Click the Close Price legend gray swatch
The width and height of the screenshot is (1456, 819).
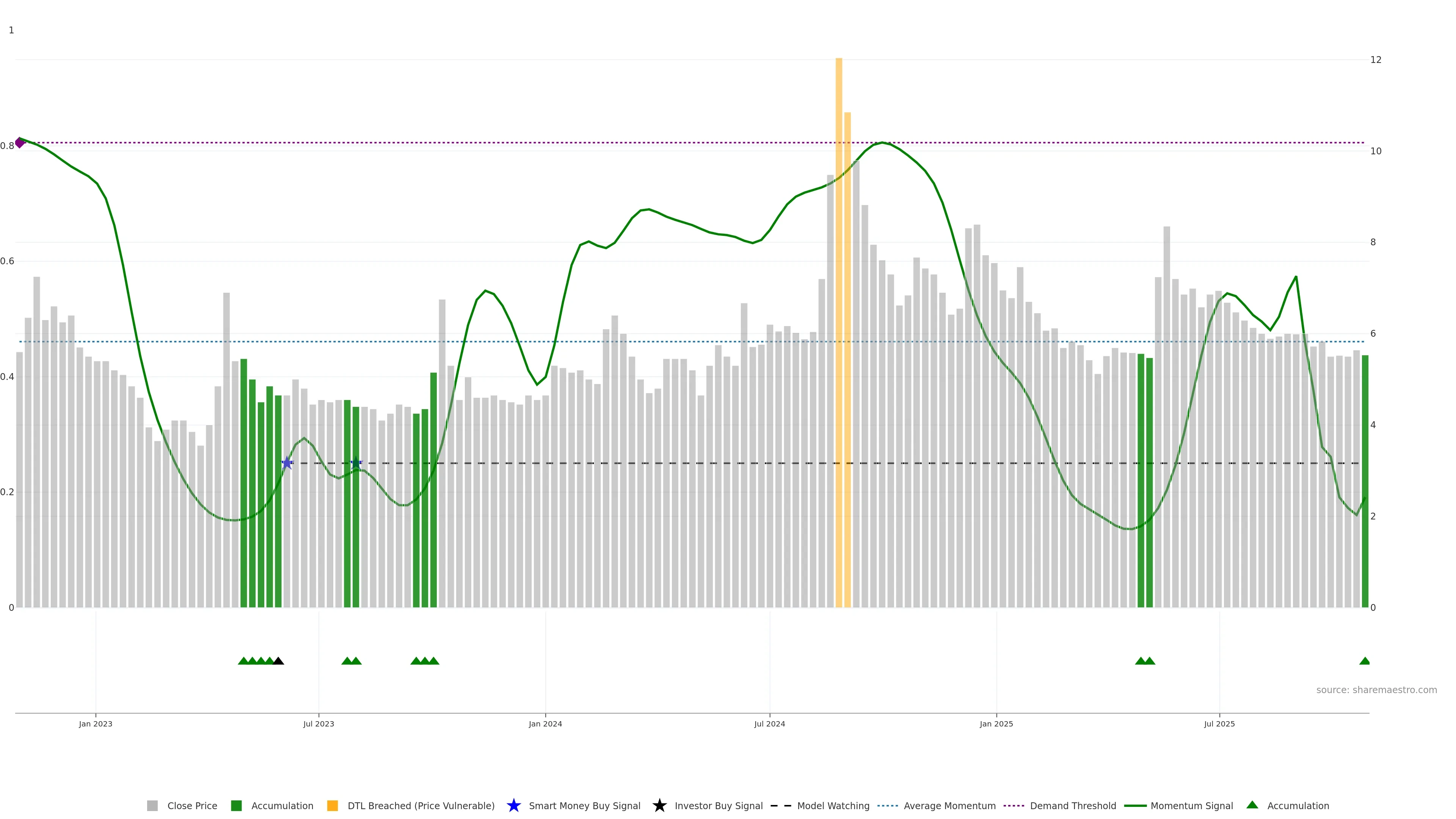(x=152, y=806)
